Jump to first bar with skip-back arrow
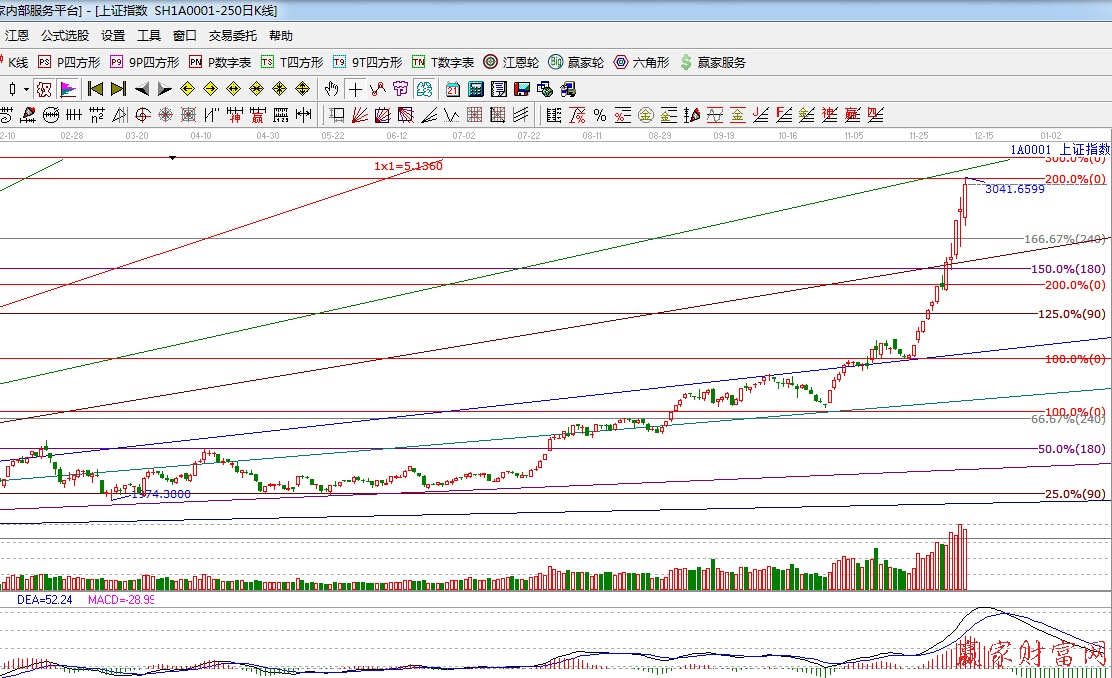 [x=96, y=89]
